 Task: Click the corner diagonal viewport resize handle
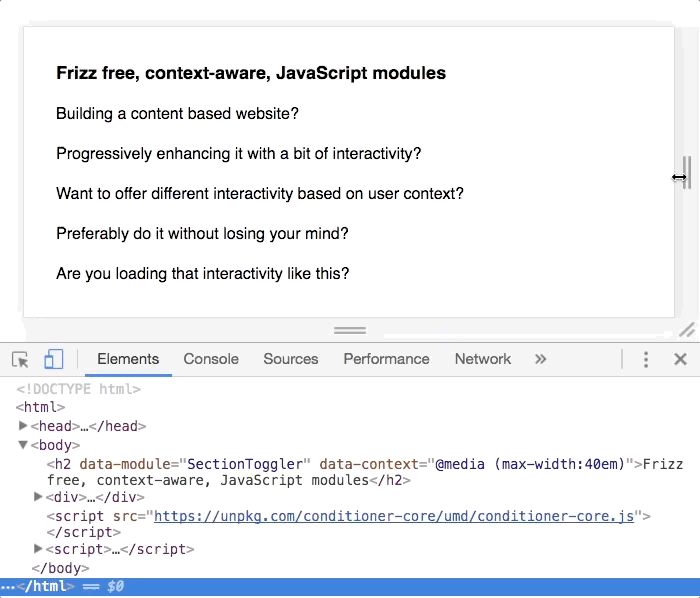(x=687, y=330)
